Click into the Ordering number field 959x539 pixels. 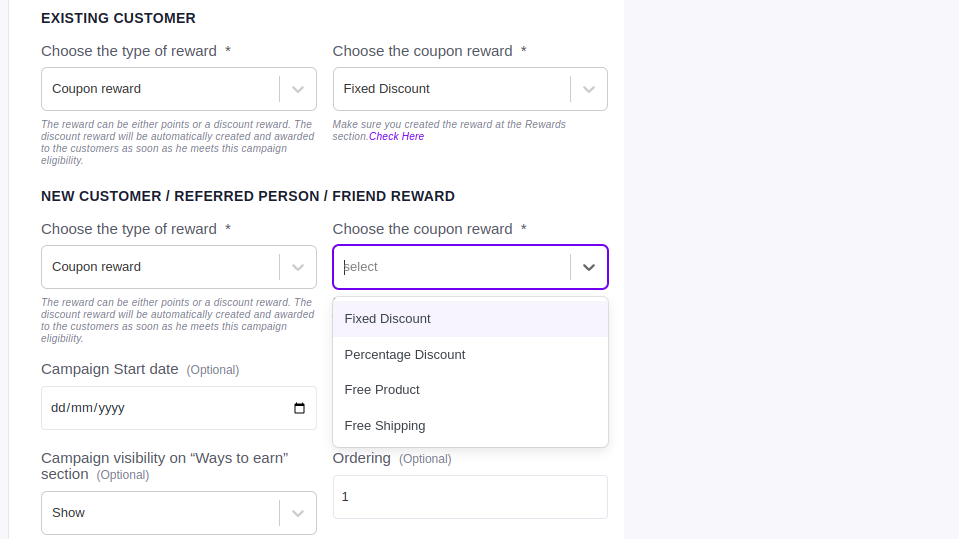[x=470, y=497]
